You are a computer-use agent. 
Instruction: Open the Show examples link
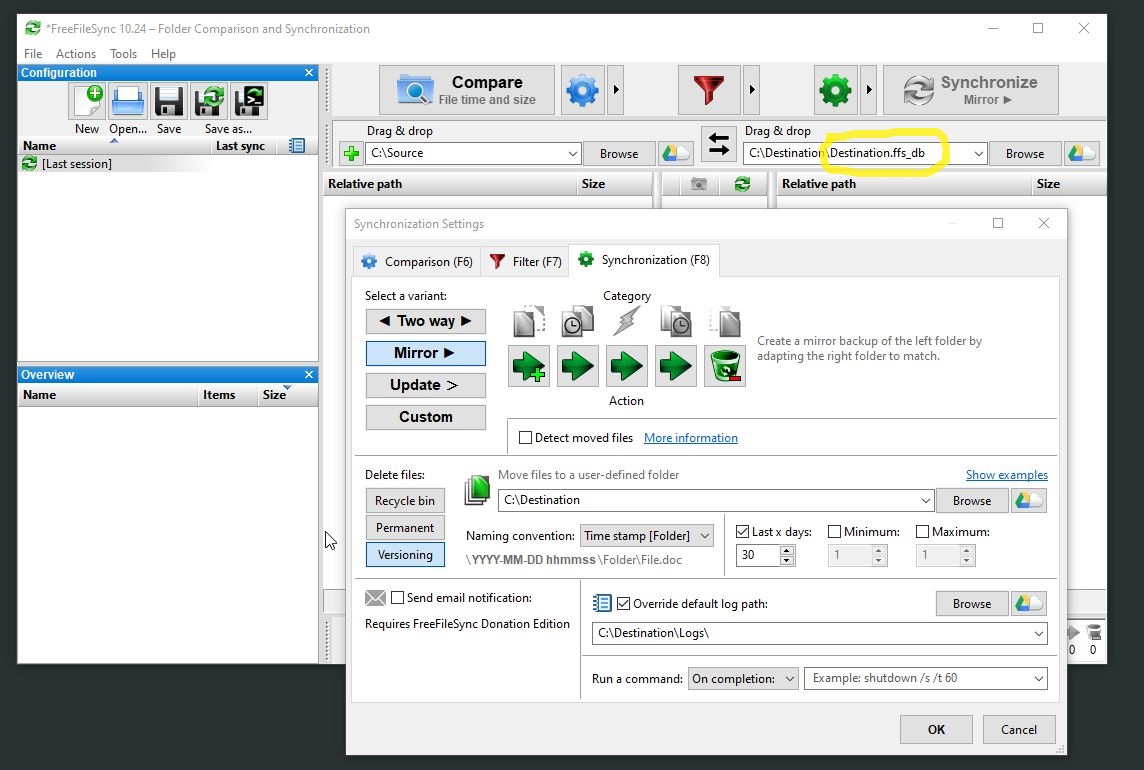(1007, 475)
